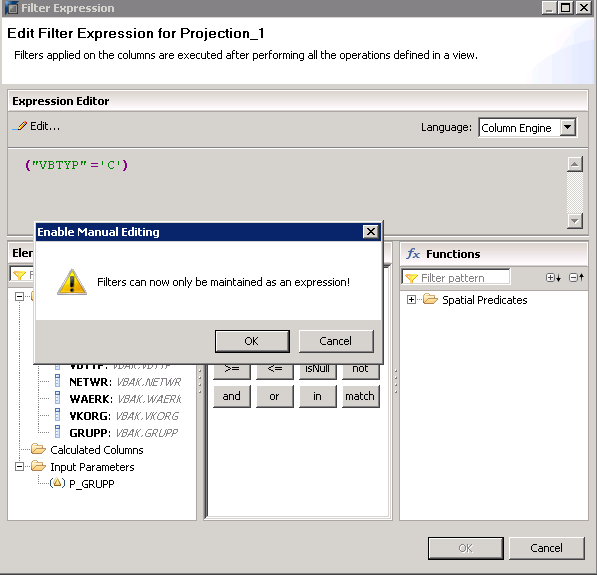Minimize the Filter Expression window
This screenshot has height=575, width=597.
click(549, 8)
